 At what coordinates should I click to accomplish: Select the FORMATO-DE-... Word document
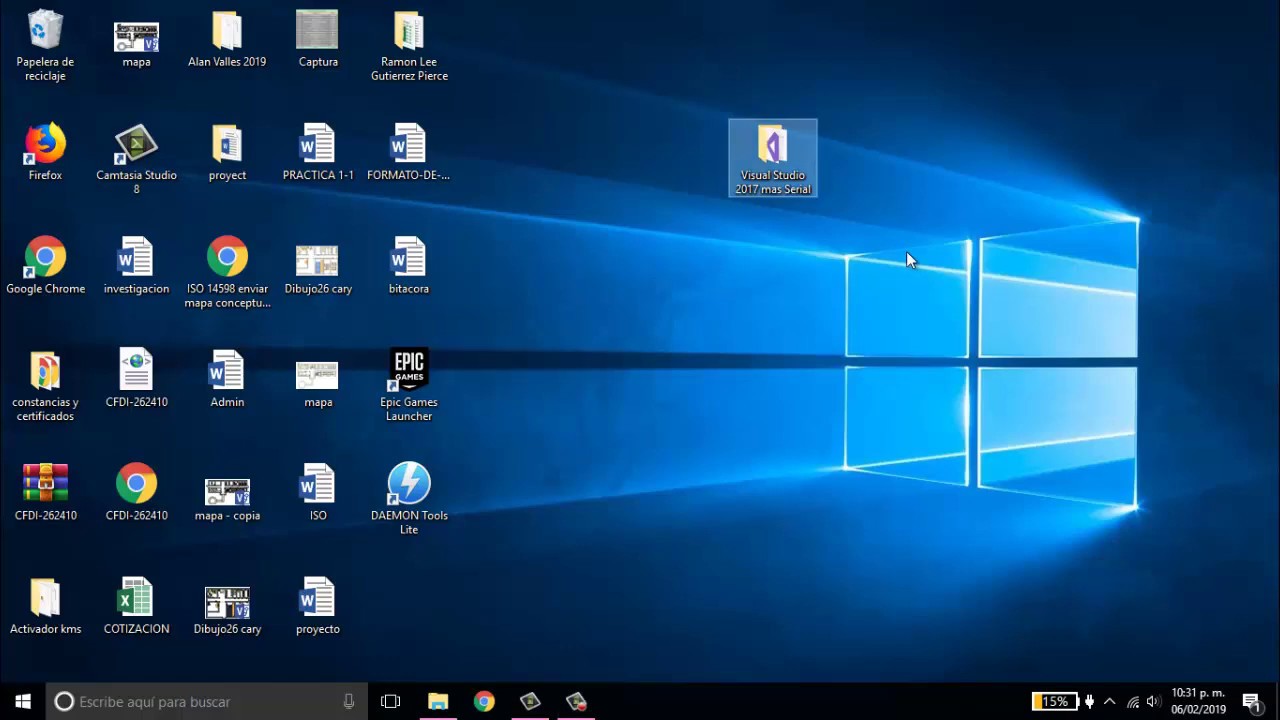tap(409, 152)
